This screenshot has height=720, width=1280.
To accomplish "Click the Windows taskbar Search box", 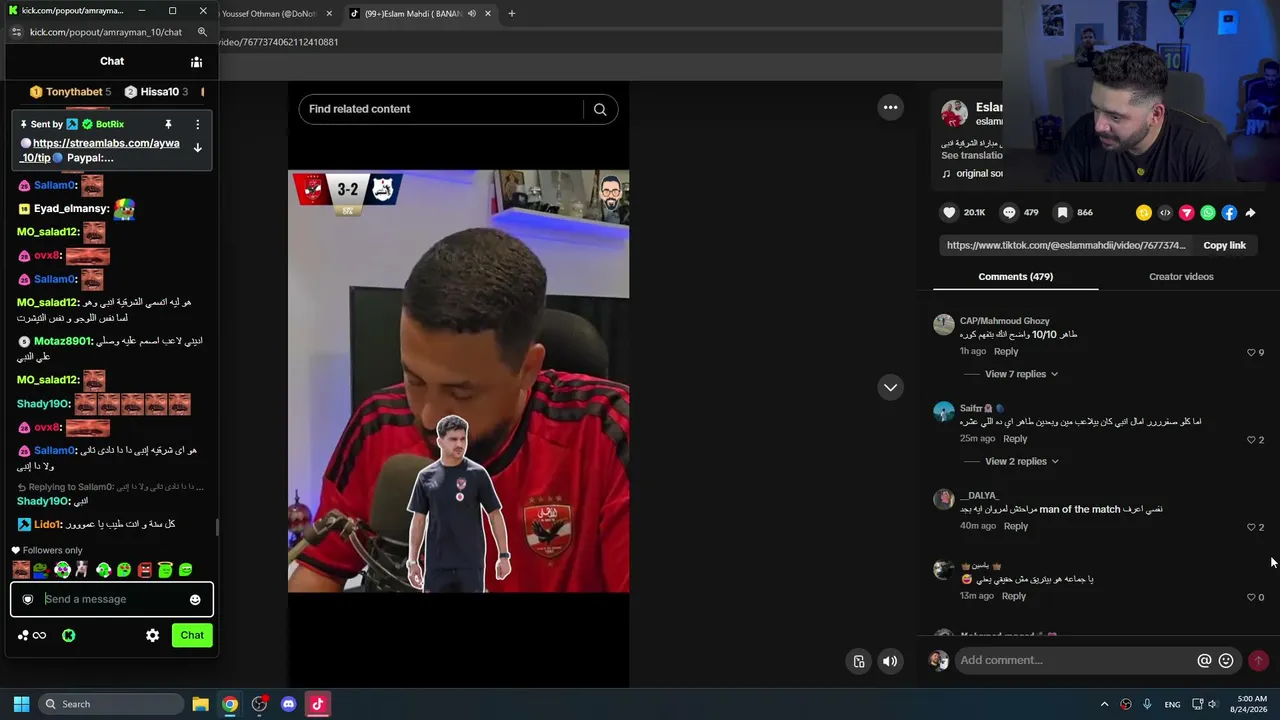I will 110,704.
